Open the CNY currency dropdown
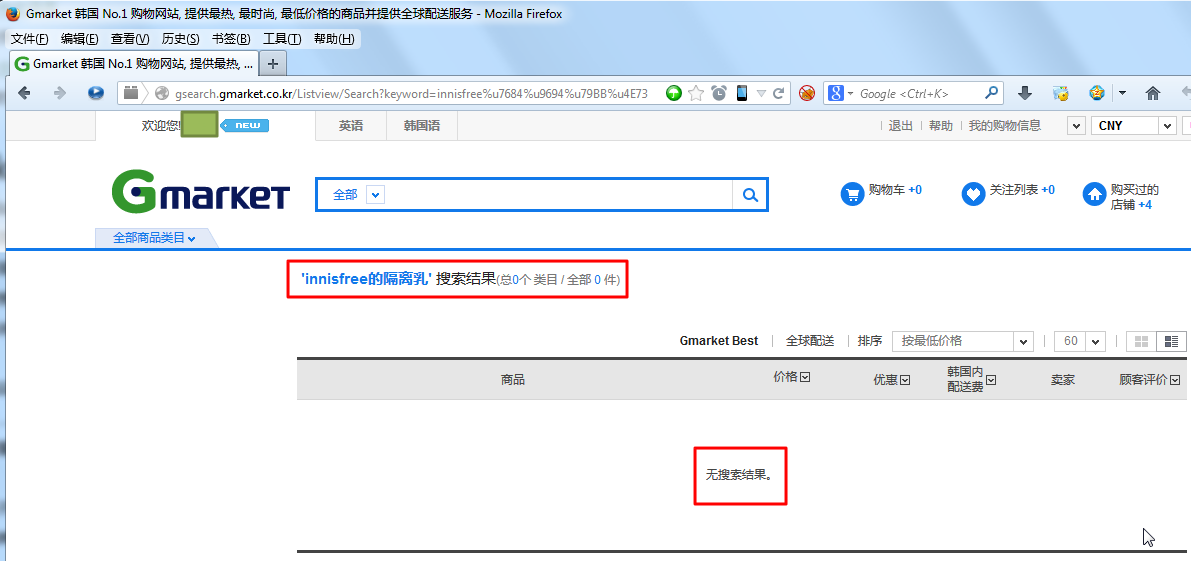 point(1134,126)
